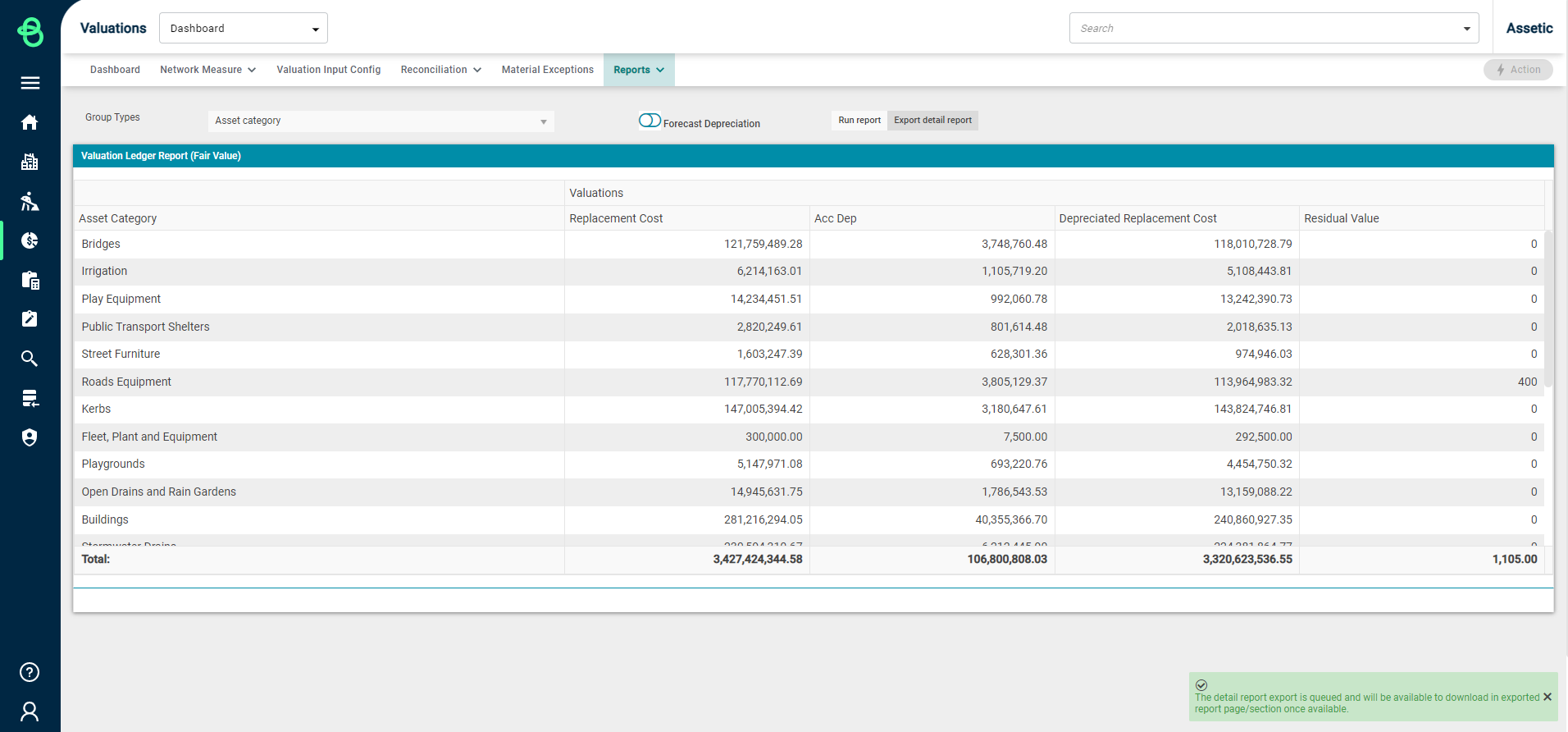Viewport: 1568px width, 732px height.
Task: Click the security shield sidebar icon
Action: coord(30,437)
